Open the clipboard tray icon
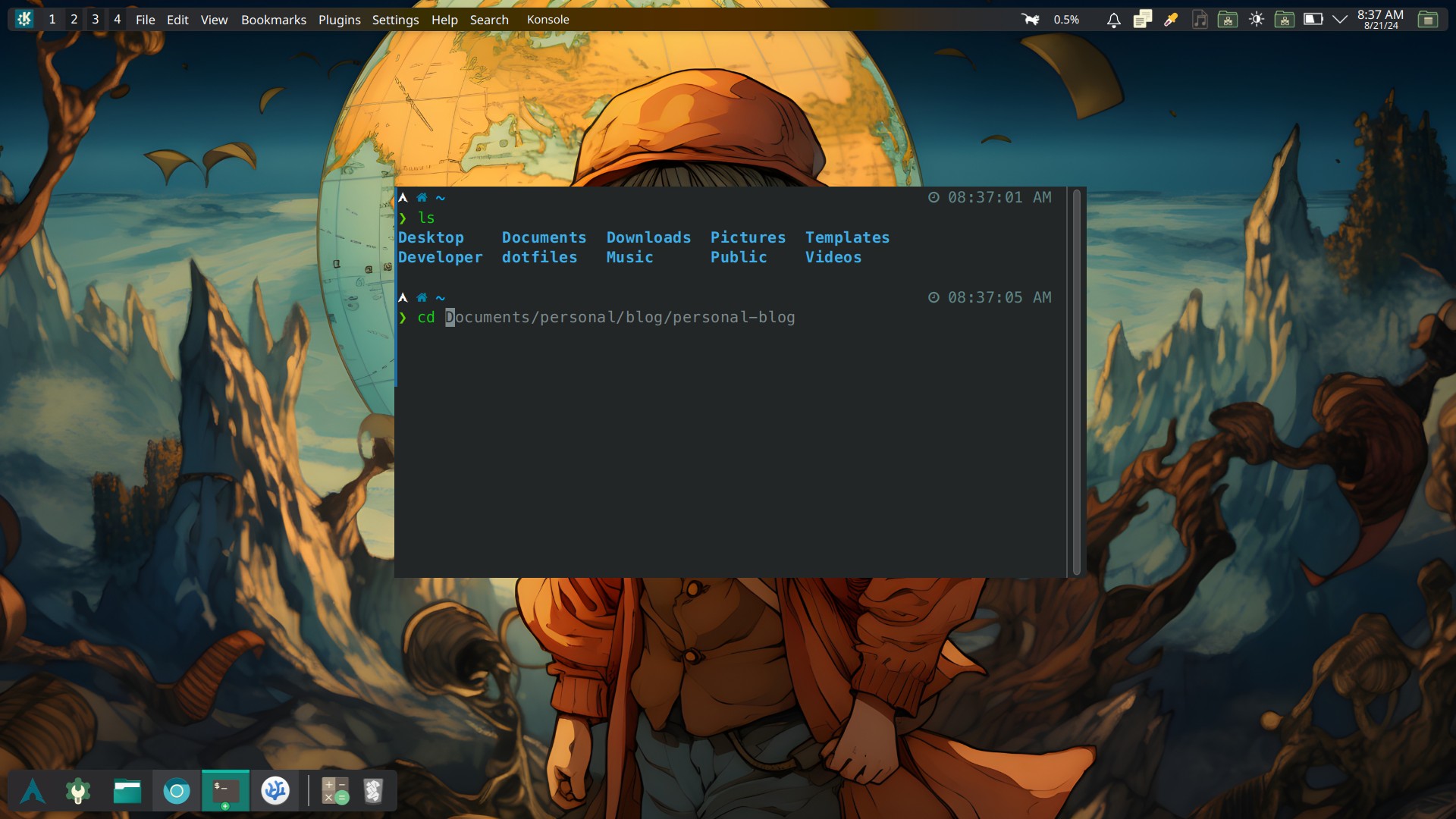 pyautogui.click(x=1142, y=20)
